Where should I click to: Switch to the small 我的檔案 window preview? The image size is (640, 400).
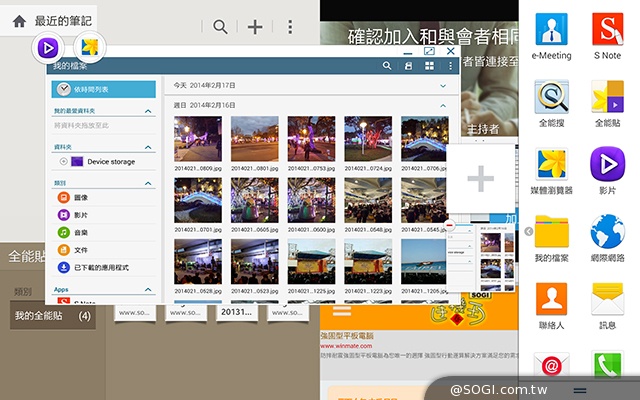pyautogui.click(x=481, y=257)
